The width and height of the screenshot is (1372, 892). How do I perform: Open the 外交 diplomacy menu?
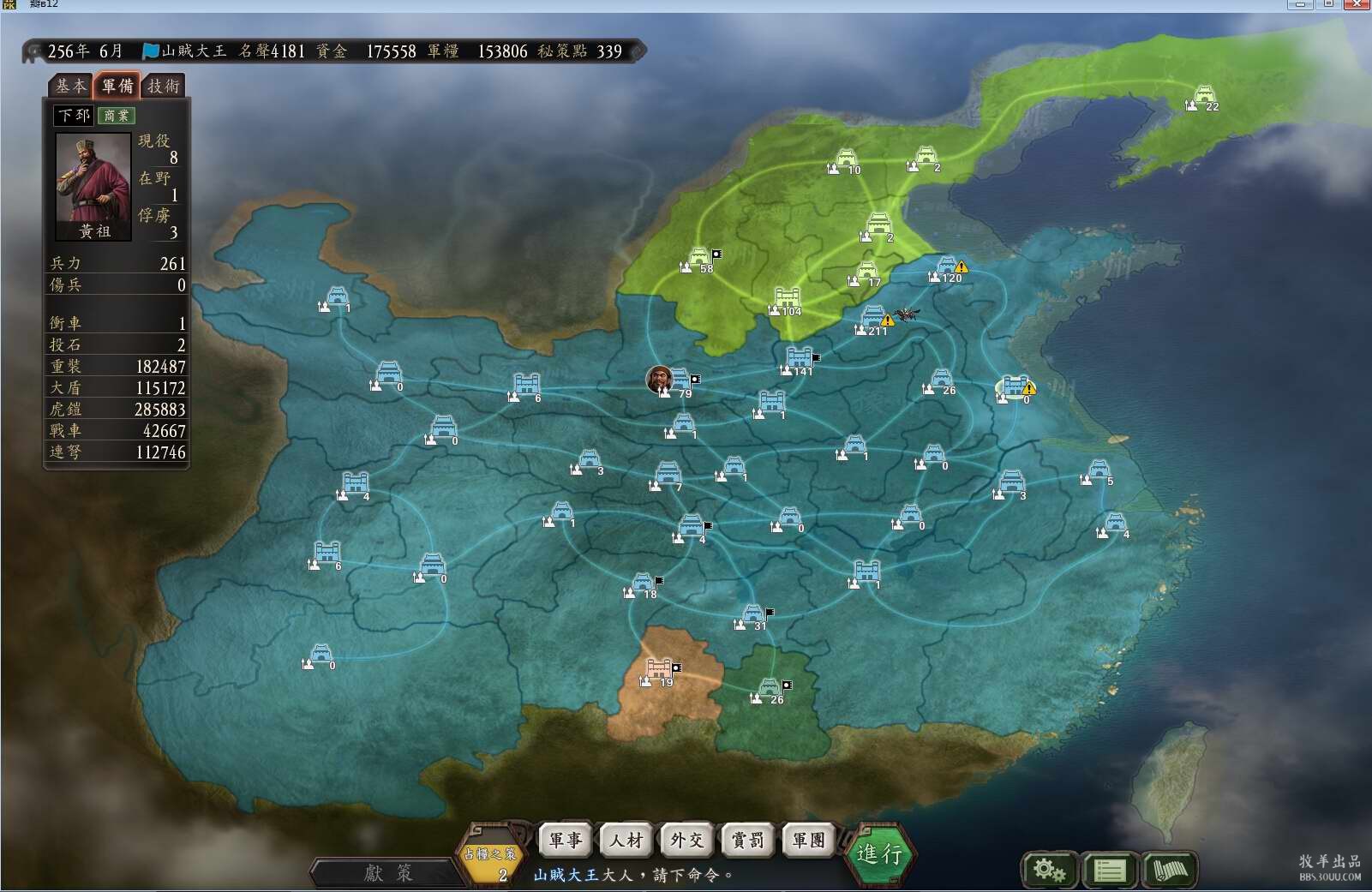coord(687,841)
